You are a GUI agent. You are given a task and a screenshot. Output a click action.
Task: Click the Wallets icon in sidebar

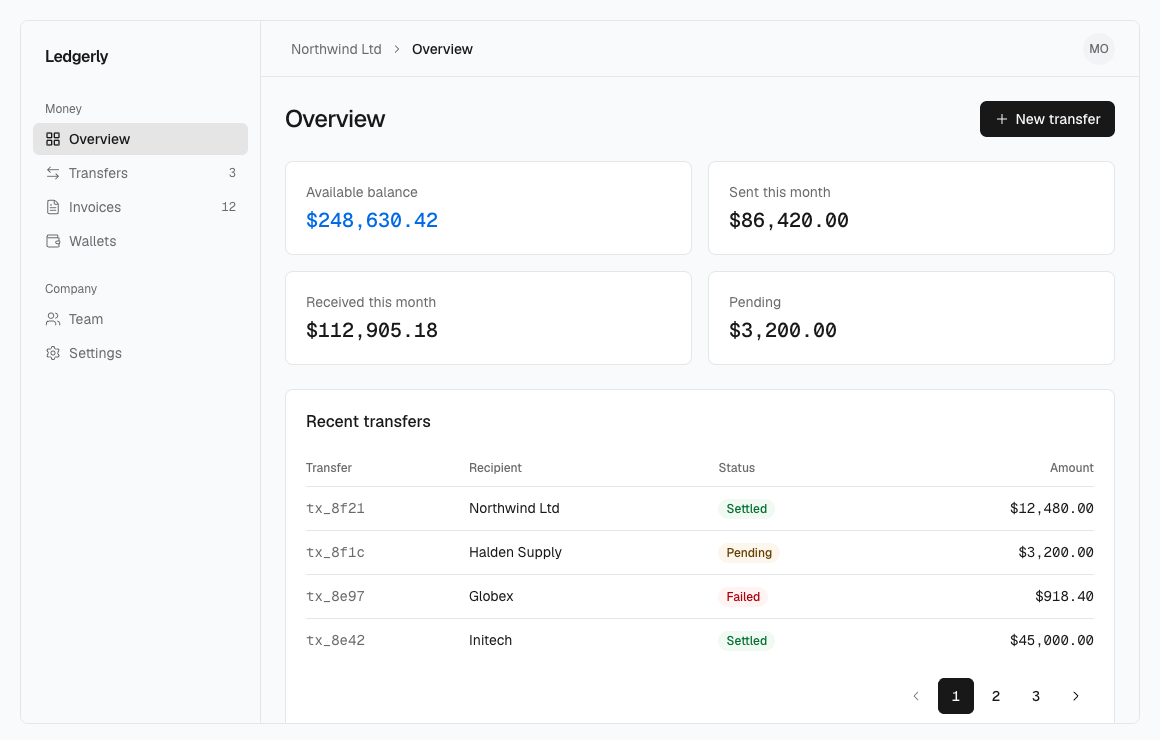pos(53,241)
